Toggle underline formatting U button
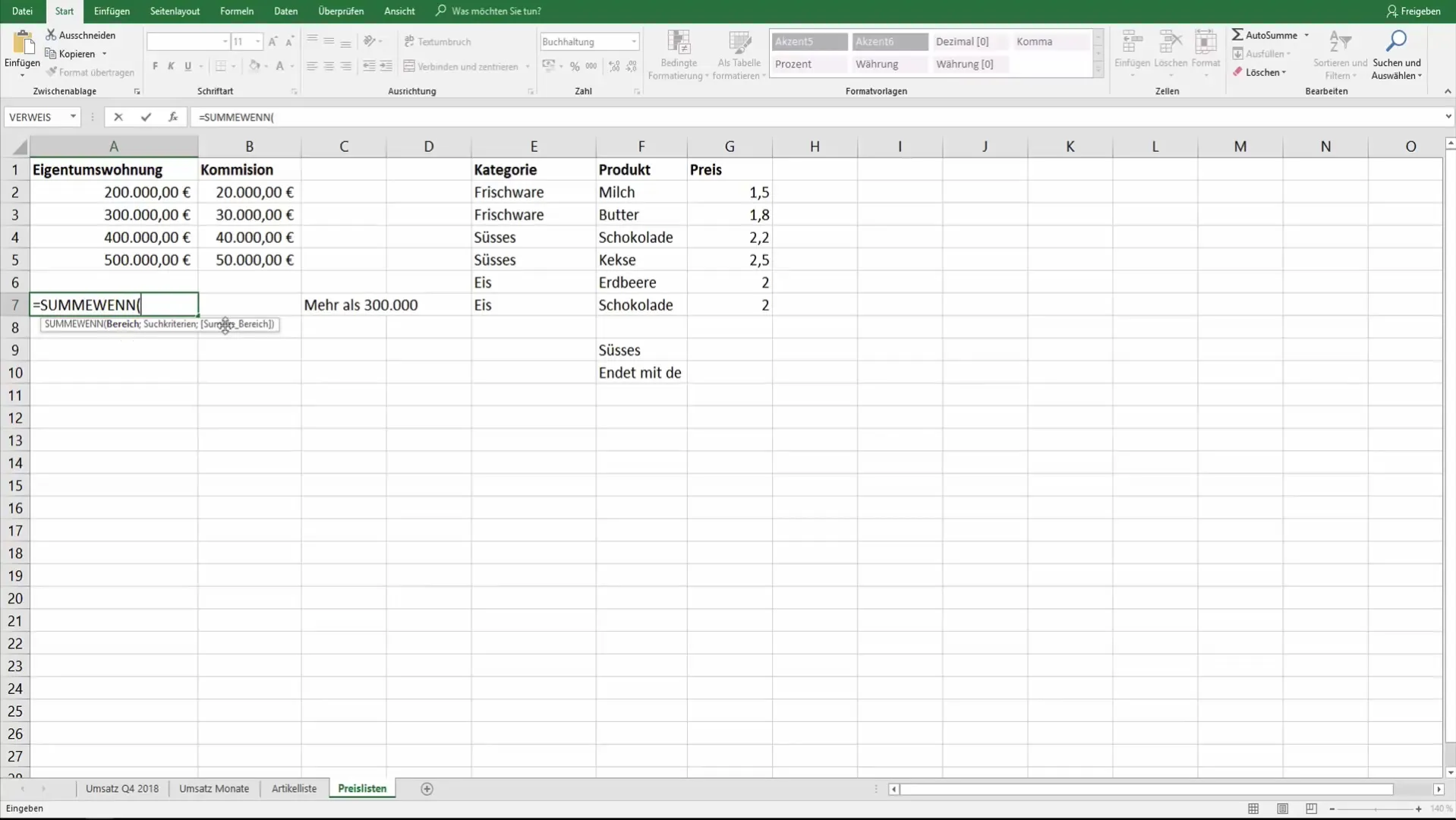1456x820 pixels. coord(188,67)
